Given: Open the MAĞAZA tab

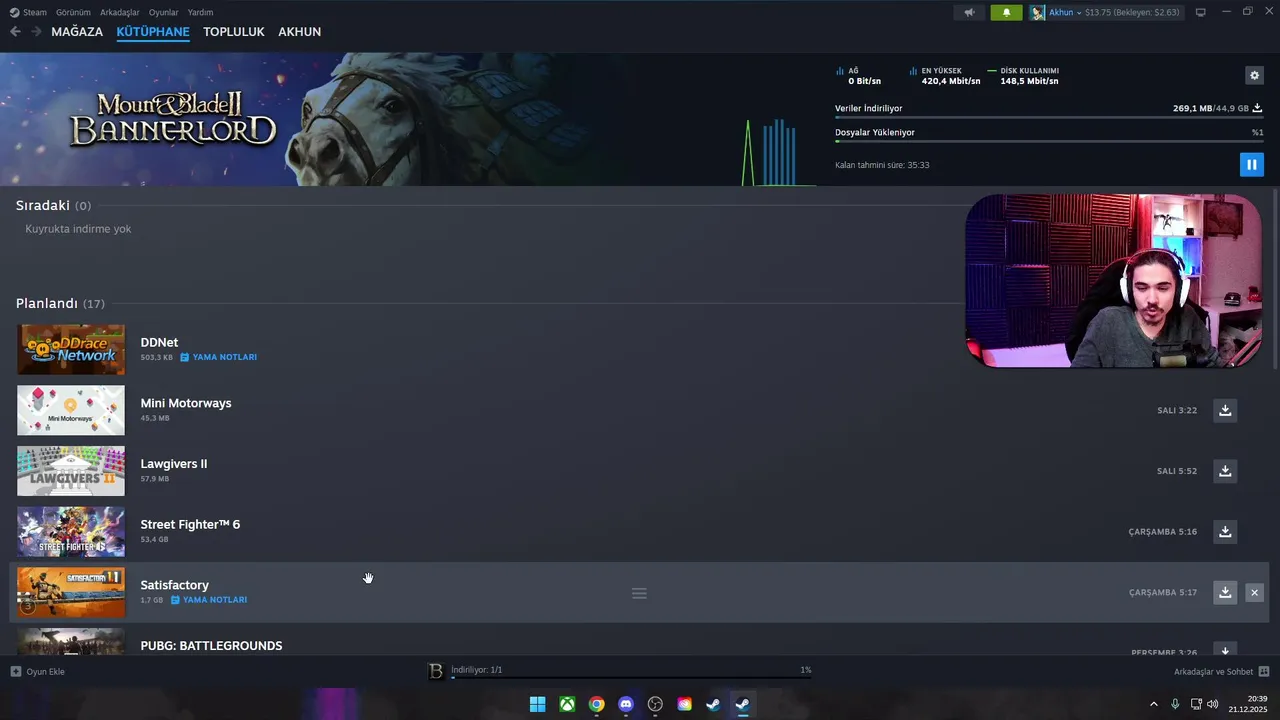Looking at the screenshot, I should (77, 32).
